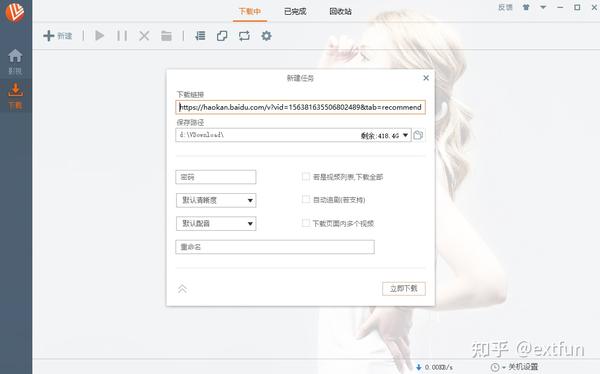
Task: Toggle the auto follow series checkbox
Action: 306,199
